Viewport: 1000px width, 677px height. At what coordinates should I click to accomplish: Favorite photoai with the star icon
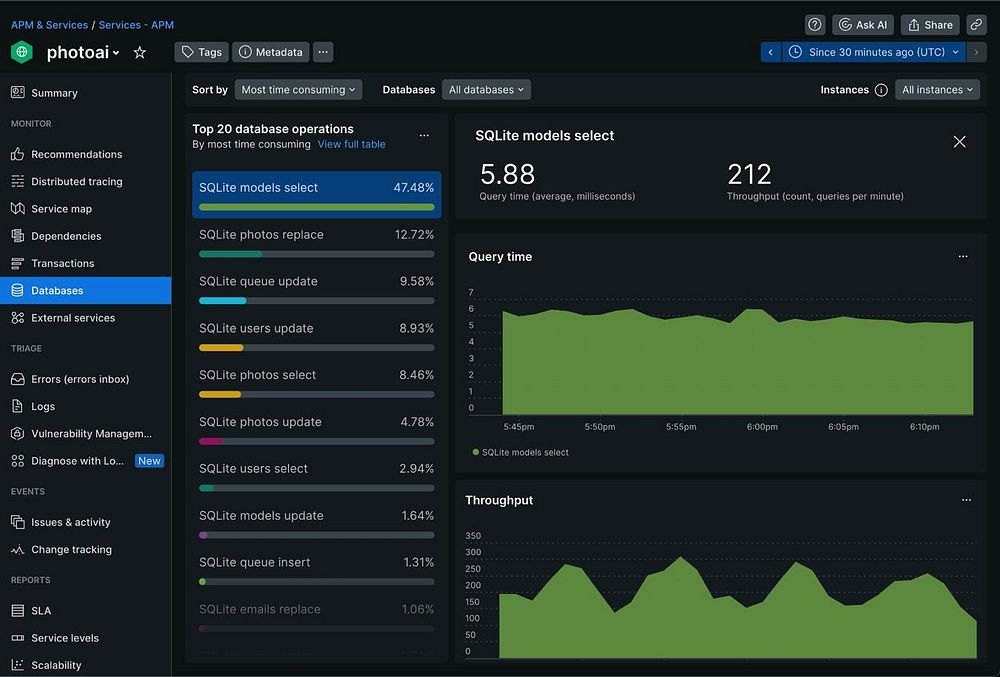point(140,52)
